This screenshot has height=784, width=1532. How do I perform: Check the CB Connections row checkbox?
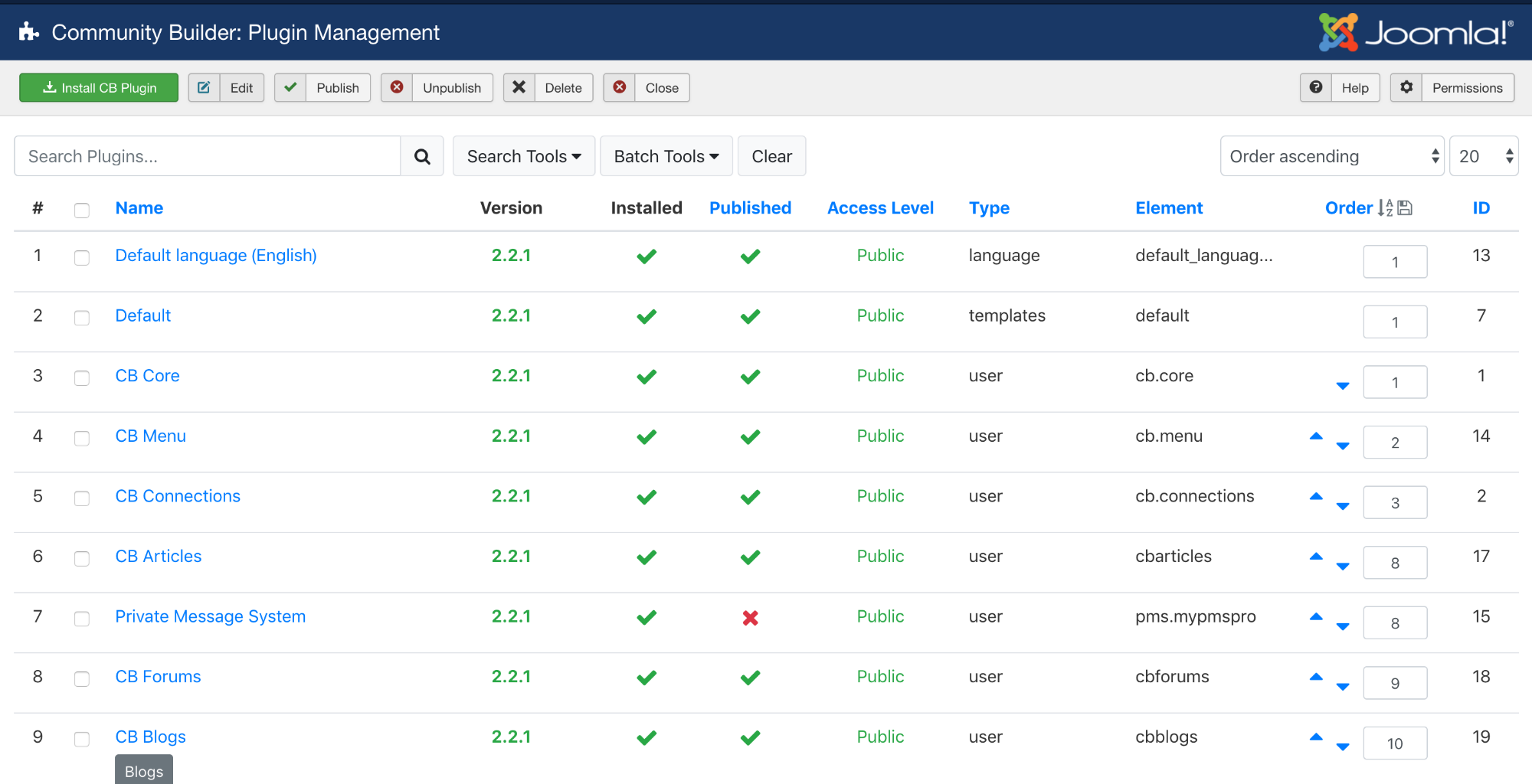click(x=82, y=498)
